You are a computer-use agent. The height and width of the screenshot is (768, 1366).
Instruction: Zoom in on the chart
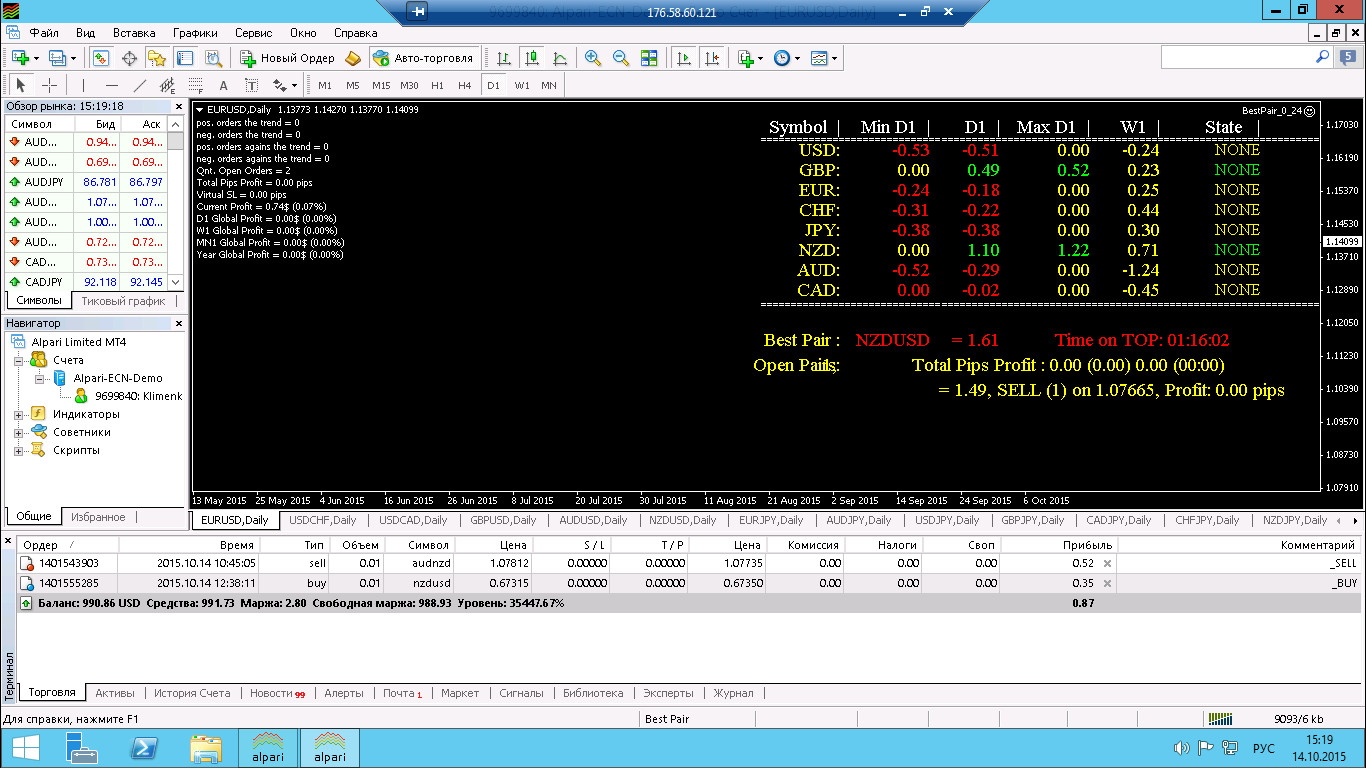[x=593, y=59]
